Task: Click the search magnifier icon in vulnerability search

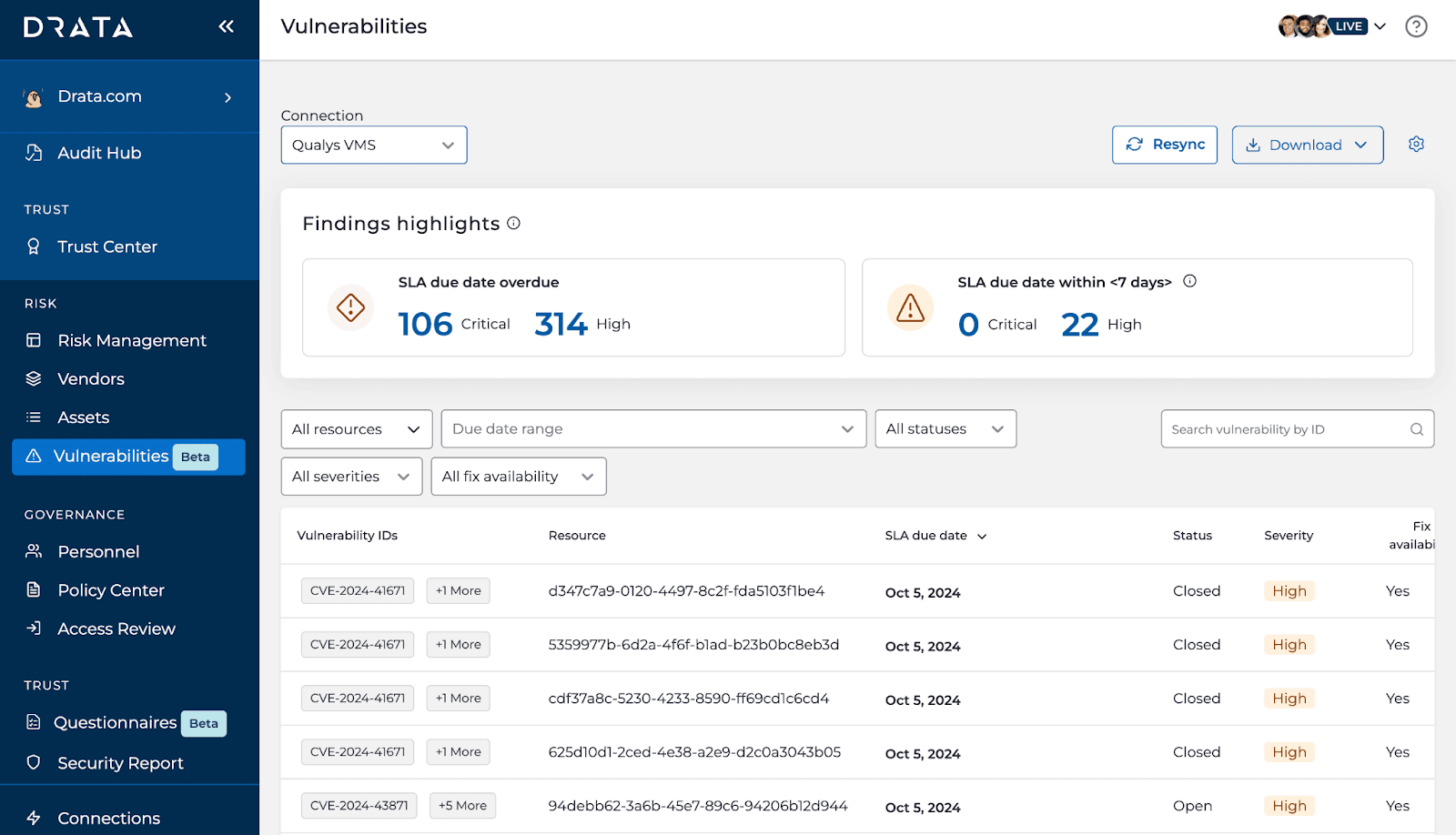Action: pos(1416,429)
